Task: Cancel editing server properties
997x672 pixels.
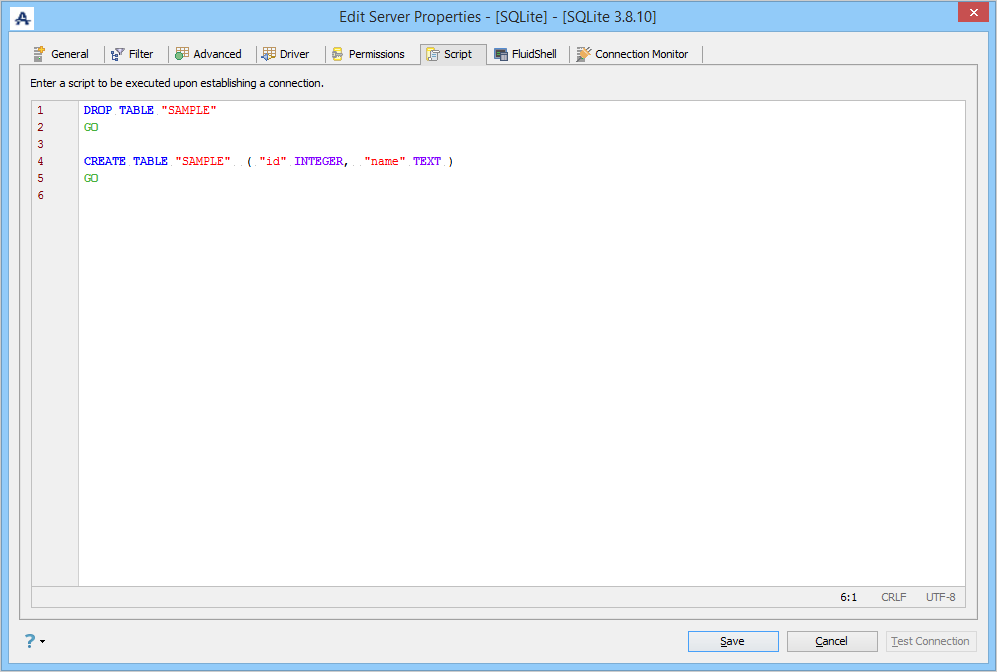Action: click(x=832, y=641)
